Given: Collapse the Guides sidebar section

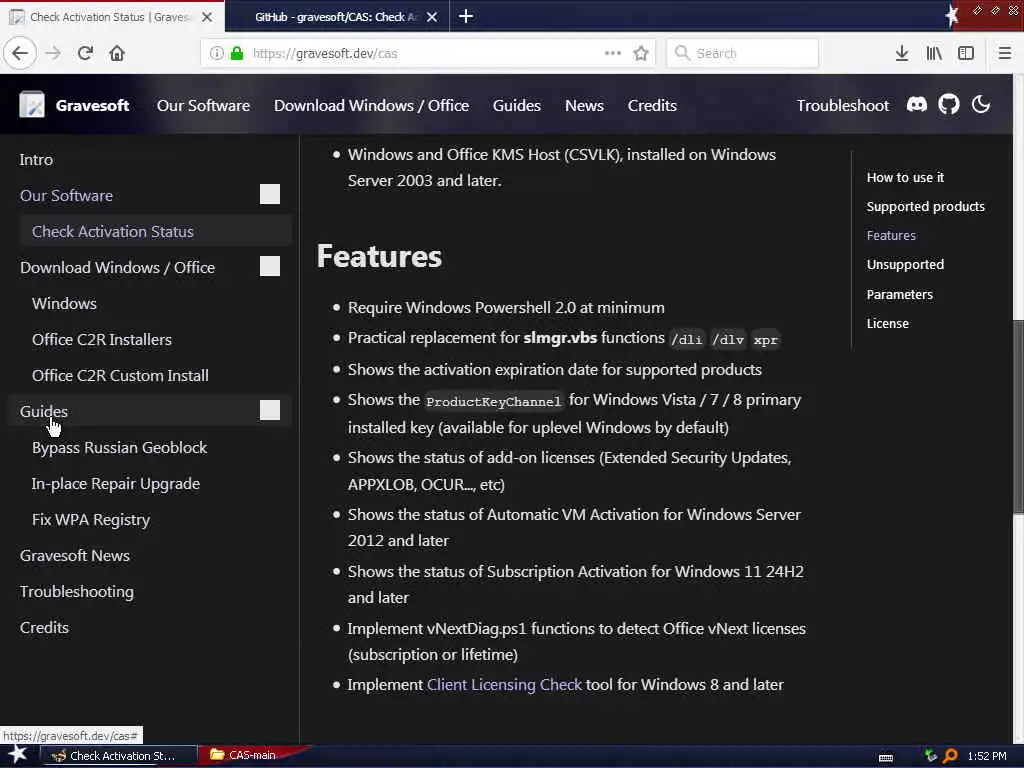Looking at the screenshot, I should (270, 410).
